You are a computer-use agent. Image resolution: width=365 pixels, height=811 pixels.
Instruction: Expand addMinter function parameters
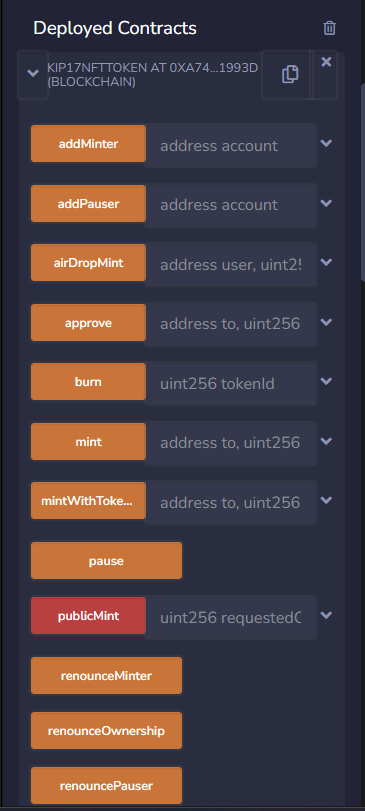point(326,143)
